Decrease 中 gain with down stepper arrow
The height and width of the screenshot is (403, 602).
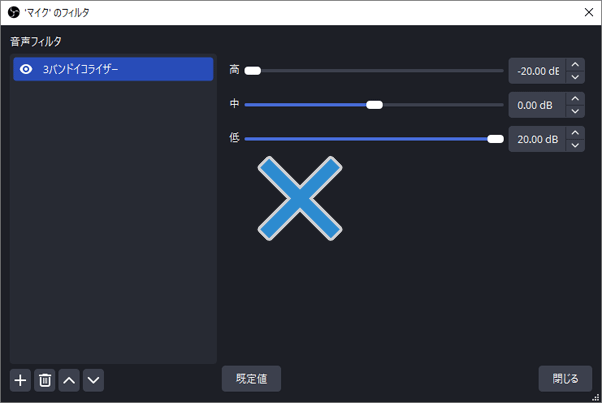[575, 111]
